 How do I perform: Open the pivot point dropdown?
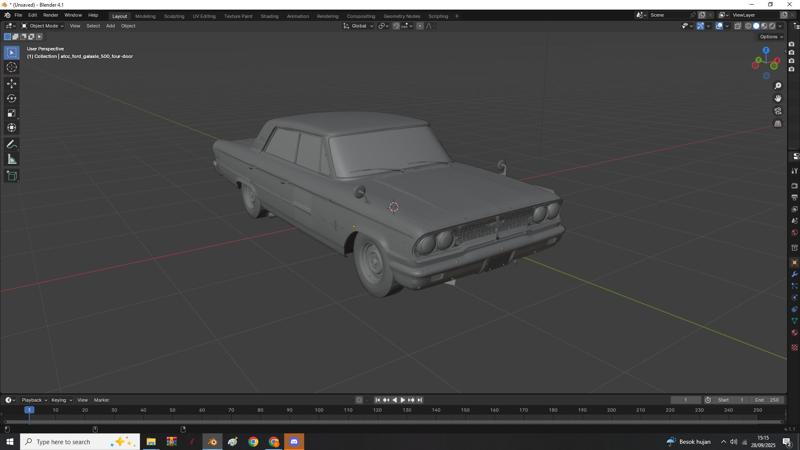(x=383, y=26)
